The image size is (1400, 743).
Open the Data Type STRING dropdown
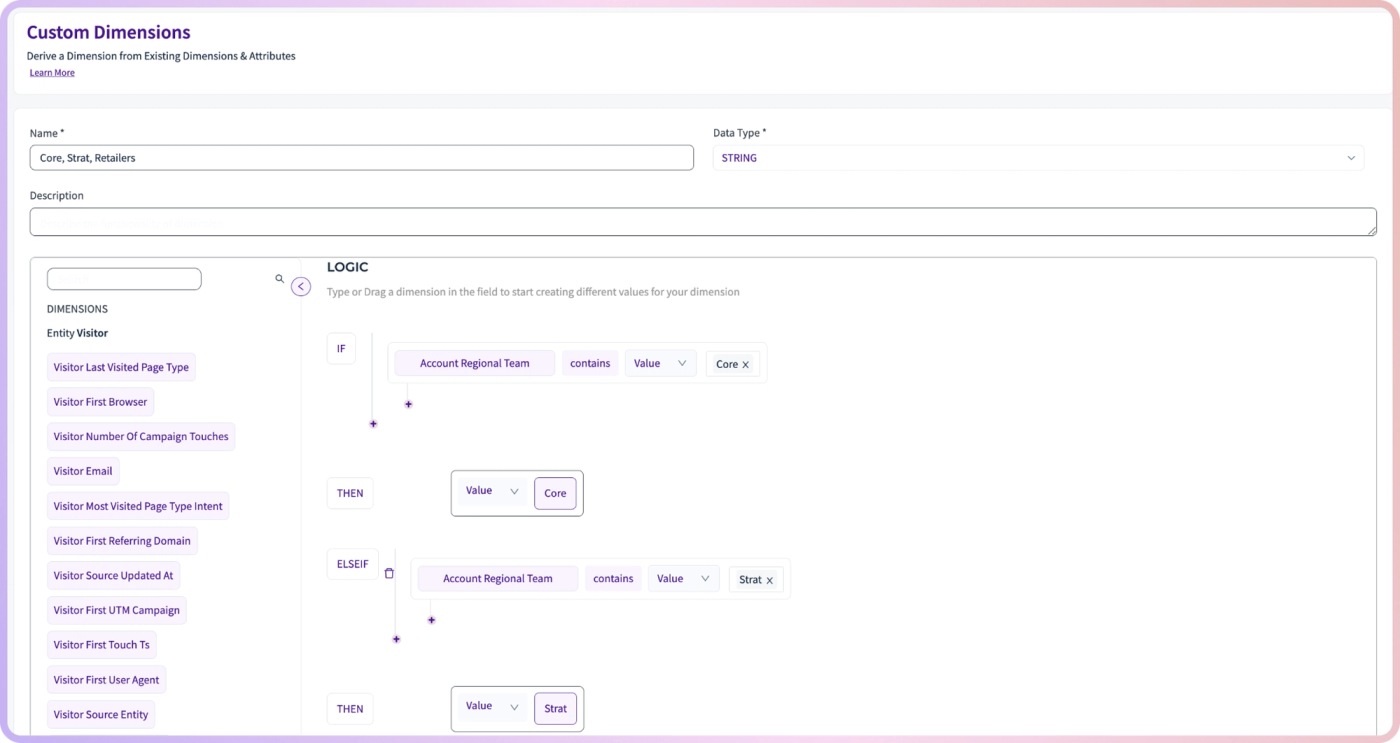point(1038,158)
